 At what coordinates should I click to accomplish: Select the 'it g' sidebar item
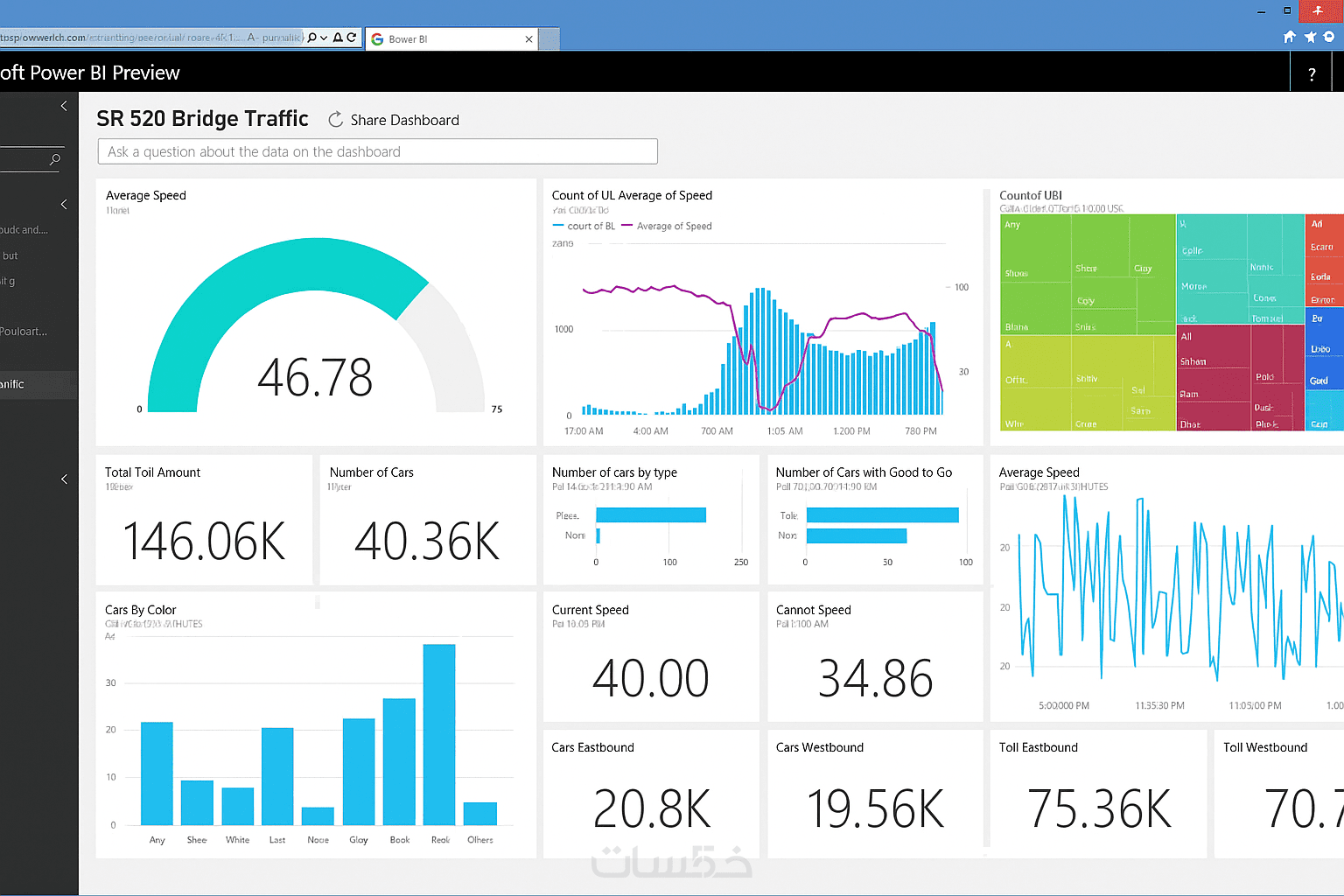click(8, 281)
